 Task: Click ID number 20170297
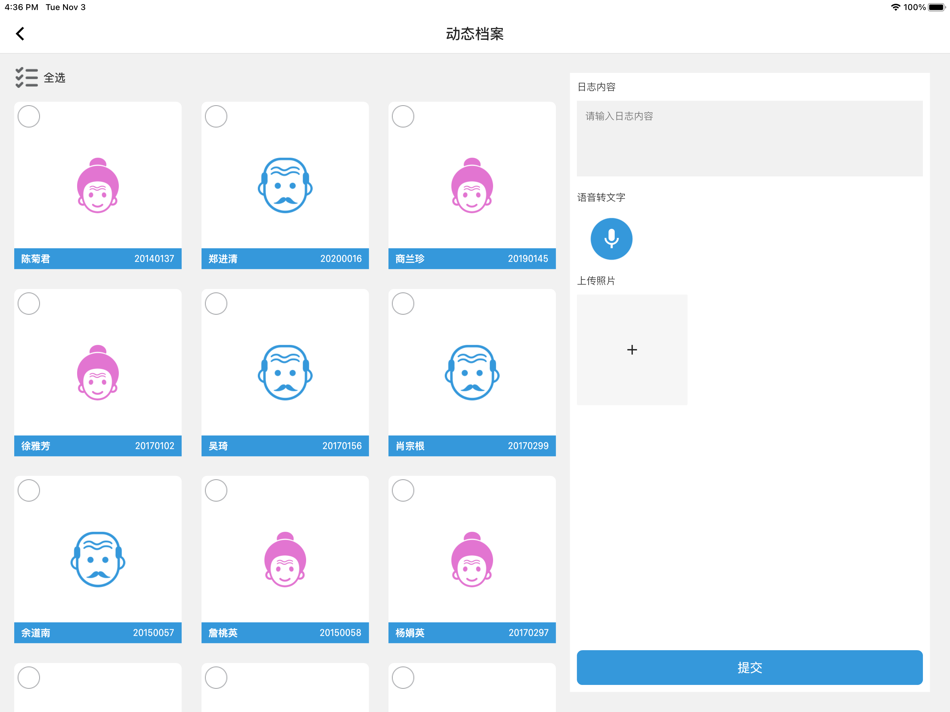tap(528, 633)
